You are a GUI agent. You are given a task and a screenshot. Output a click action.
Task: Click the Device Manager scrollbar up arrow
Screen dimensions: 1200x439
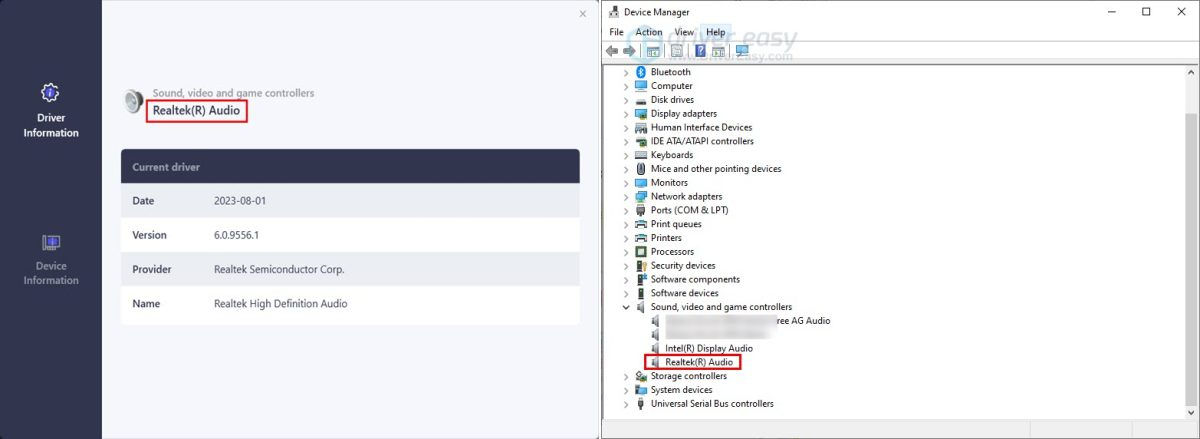pos(1191,73)
